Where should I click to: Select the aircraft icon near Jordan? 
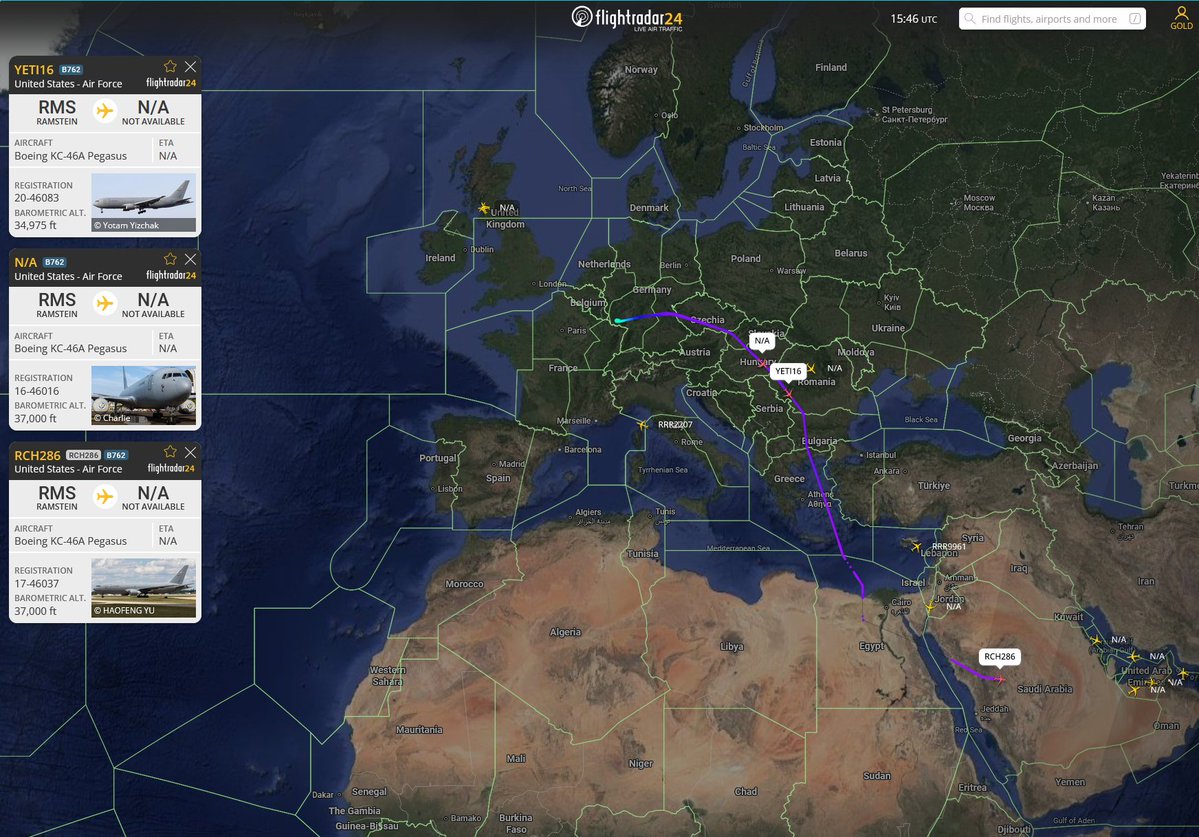click(931, 607)
